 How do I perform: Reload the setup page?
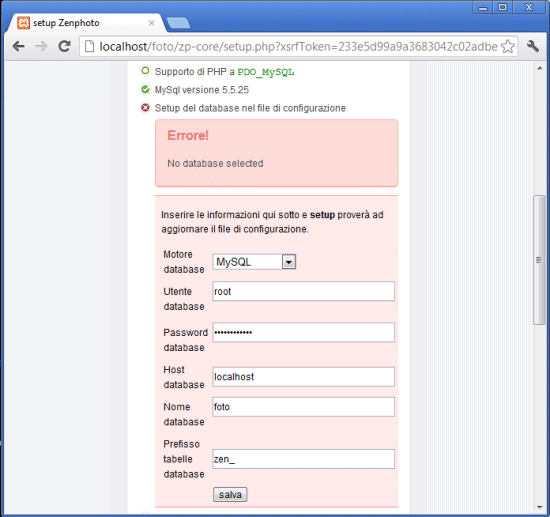coord(64,46)
